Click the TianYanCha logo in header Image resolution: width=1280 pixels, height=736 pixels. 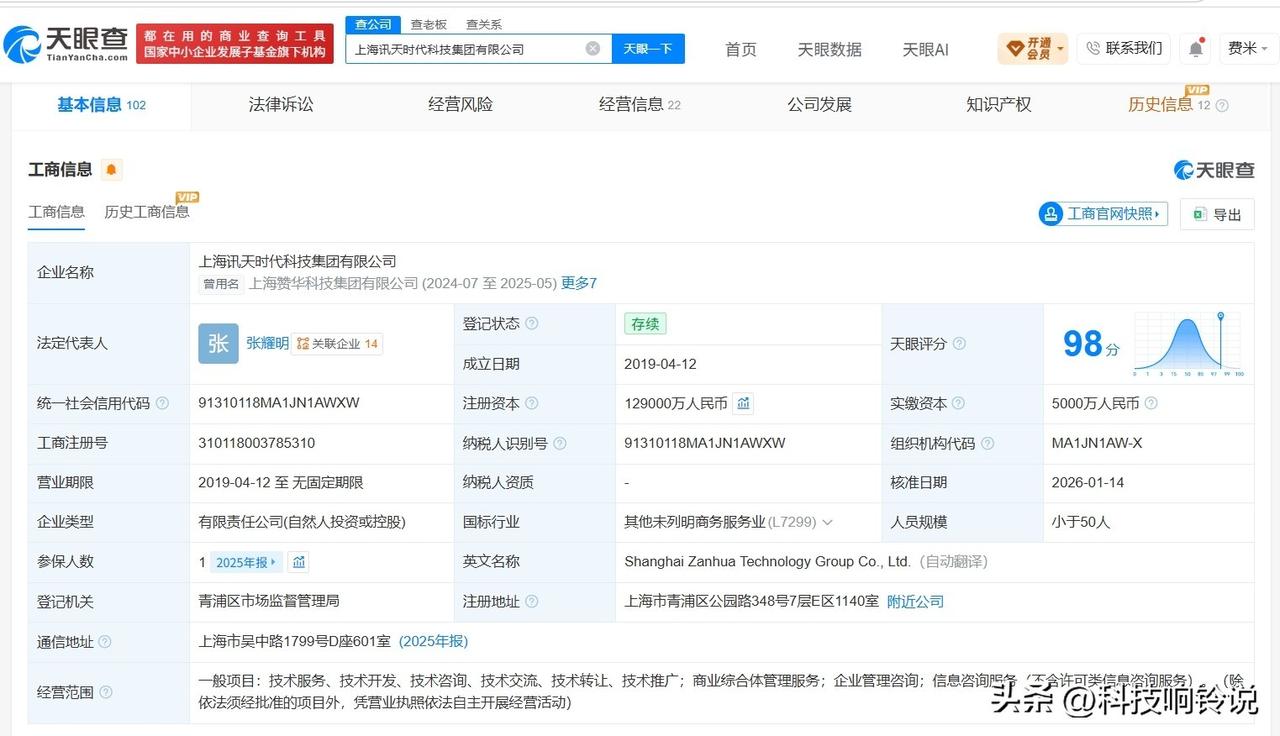[x=66, y=44]
